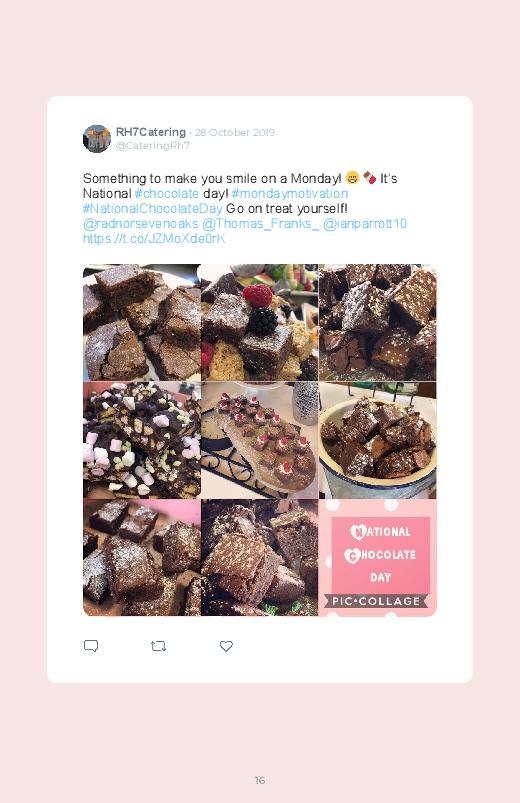Click the reply speech bubble icon
The height and width of the screenshot is (803, 520).
pos(91,646)
